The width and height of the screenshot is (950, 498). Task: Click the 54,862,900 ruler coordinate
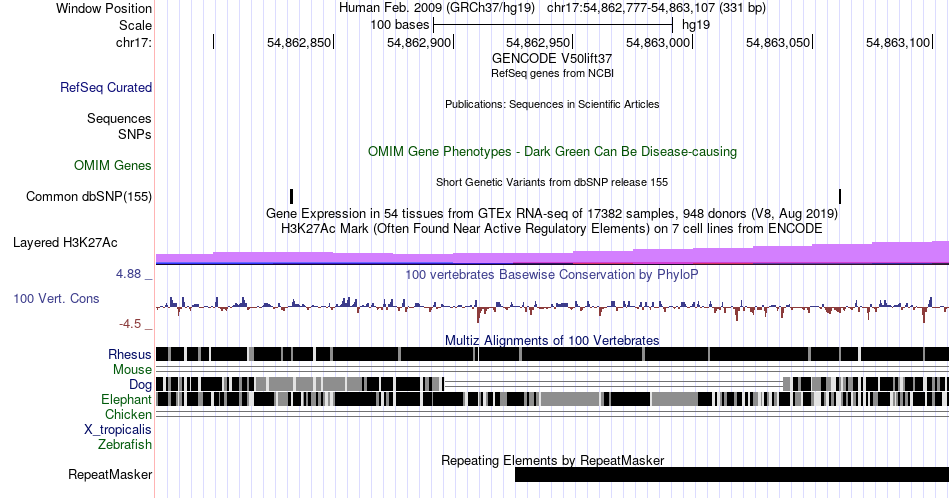[x=419, y=42]
